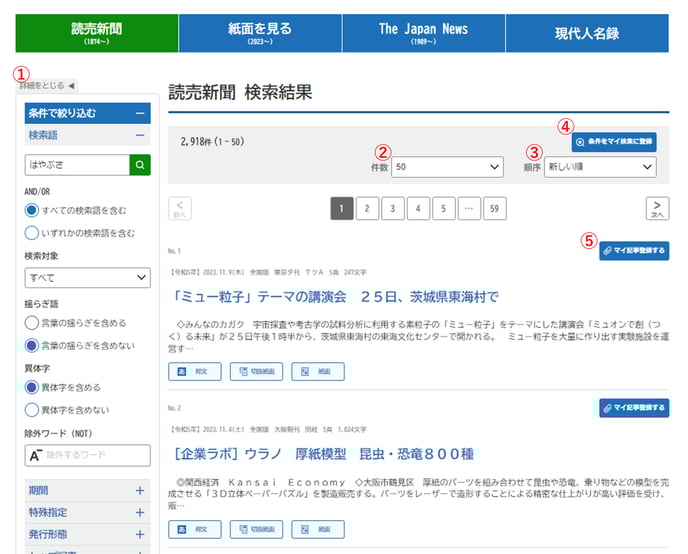Go to results page 3
The height and width of the screenshot is (554, 688).
pos(393,208)
